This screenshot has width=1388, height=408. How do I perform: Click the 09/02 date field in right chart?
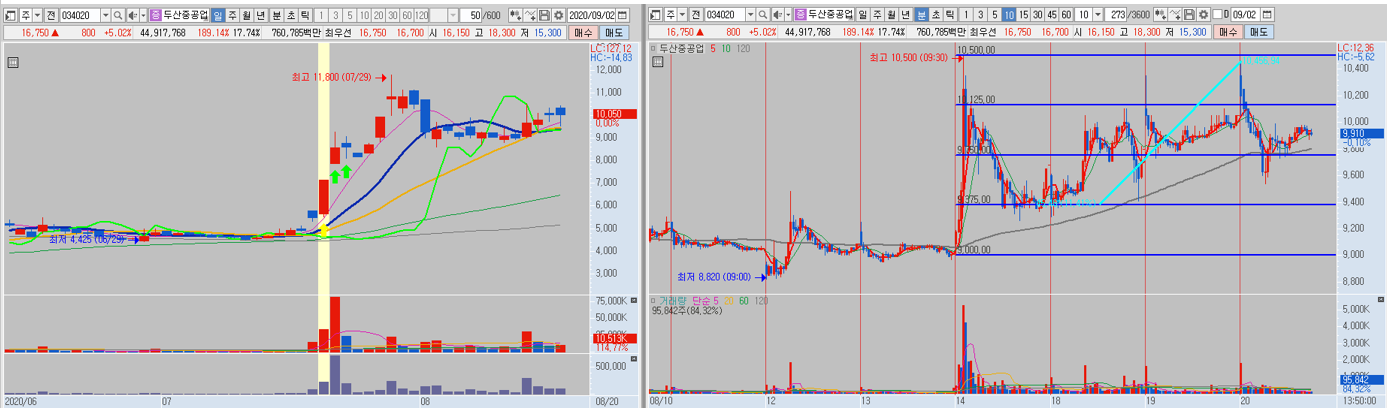(1244, 15)
